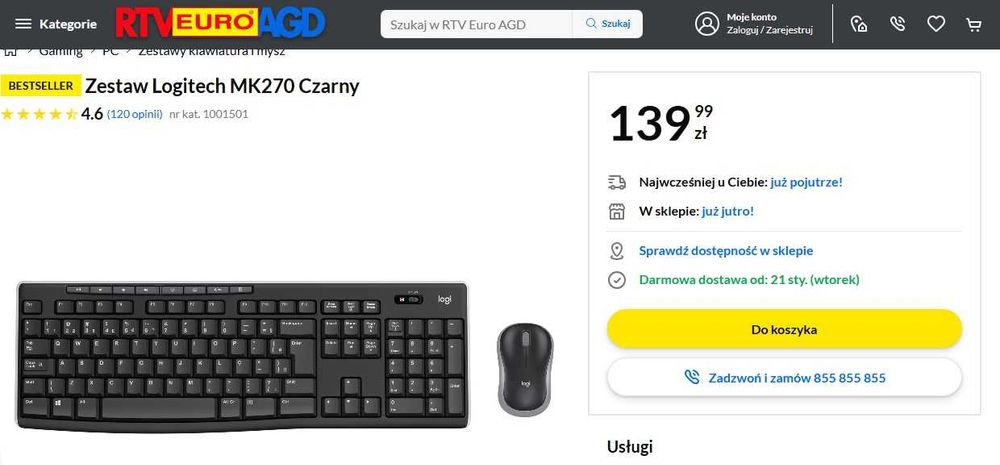Open the shopping cart icon
The width and height of the screenshot is (1000, 465).
[973, 25]
